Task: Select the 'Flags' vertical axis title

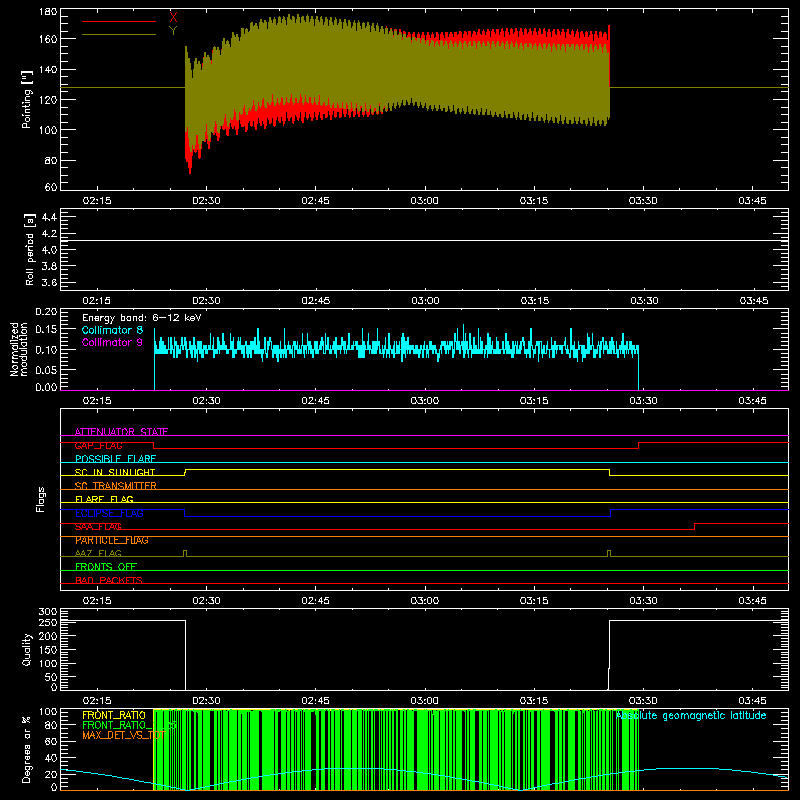Action: 41,499
